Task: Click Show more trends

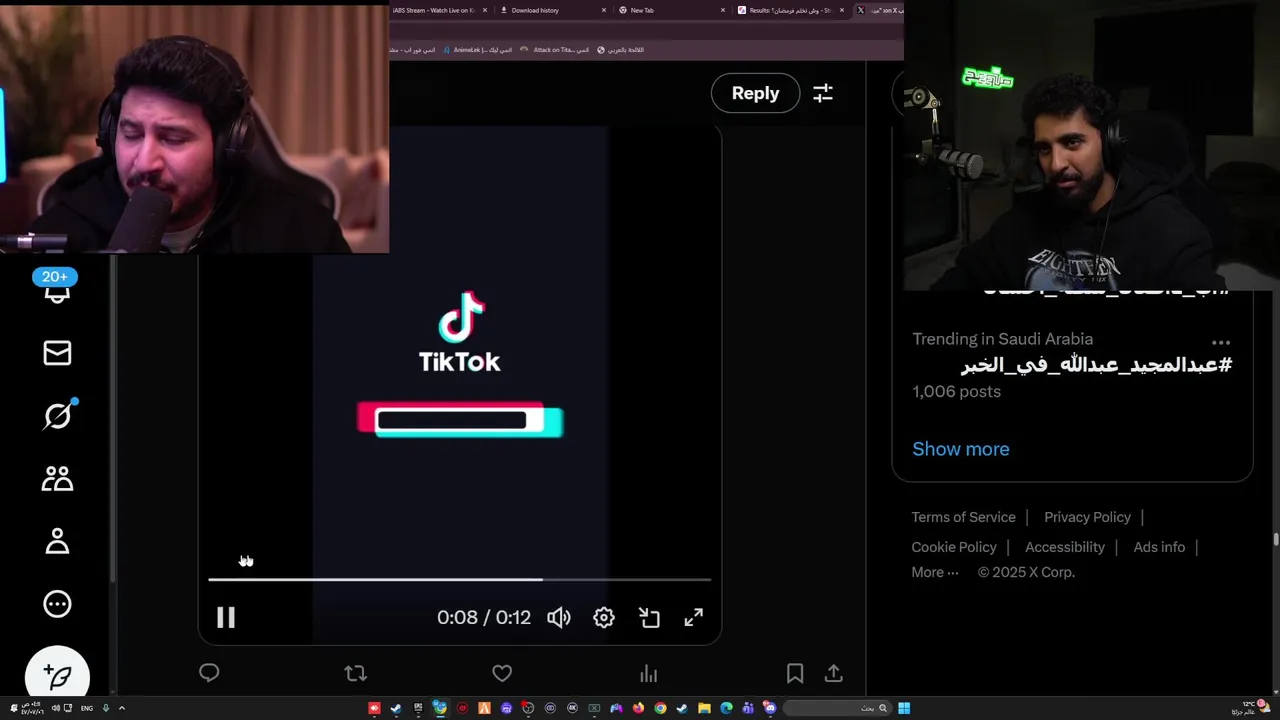Action: point(961,449)
